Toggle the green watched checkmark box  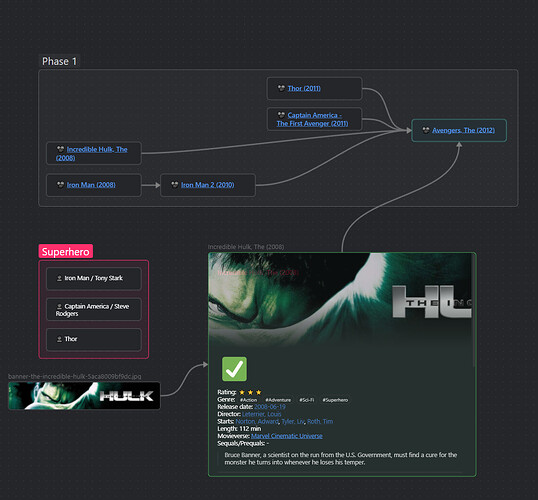[234, 369]
